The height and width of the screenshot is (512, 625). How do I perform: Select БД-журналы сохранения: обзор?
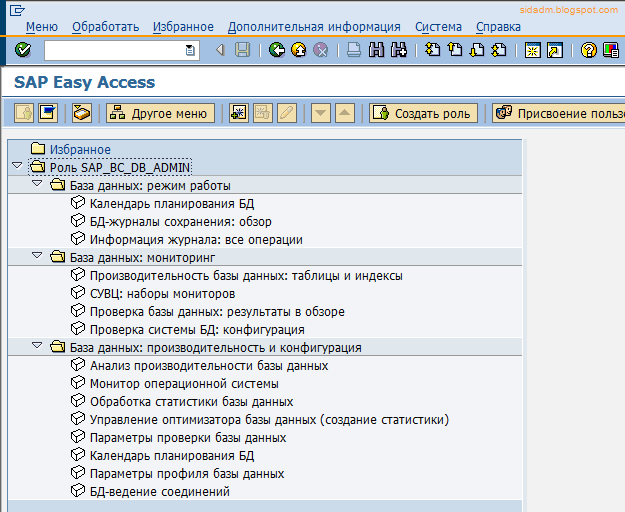[x=181, y=222]
